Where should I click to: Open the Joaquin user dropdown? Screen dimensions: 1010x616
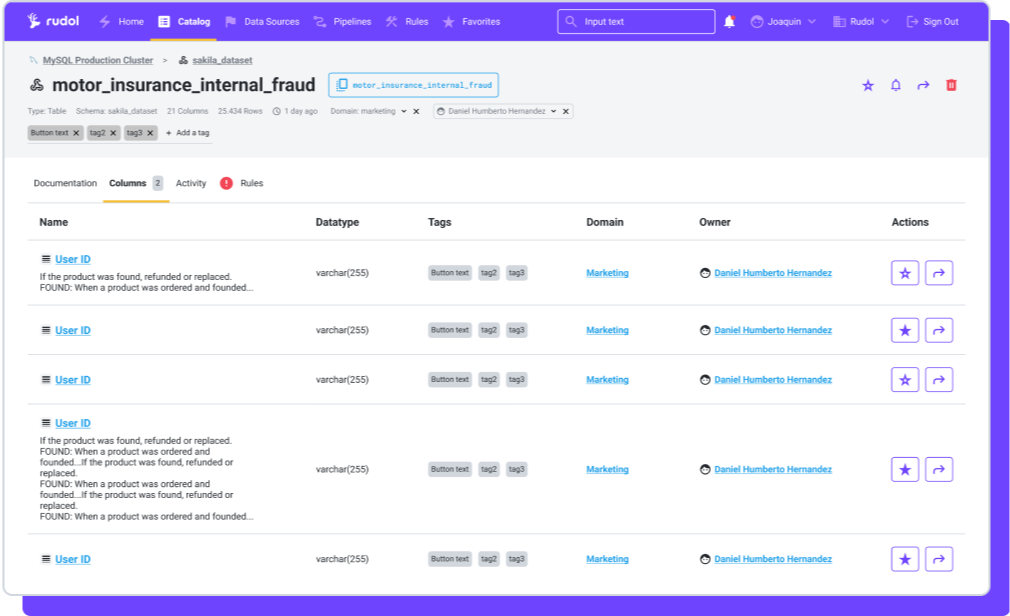pyautogui.click(x=783, y=21)
